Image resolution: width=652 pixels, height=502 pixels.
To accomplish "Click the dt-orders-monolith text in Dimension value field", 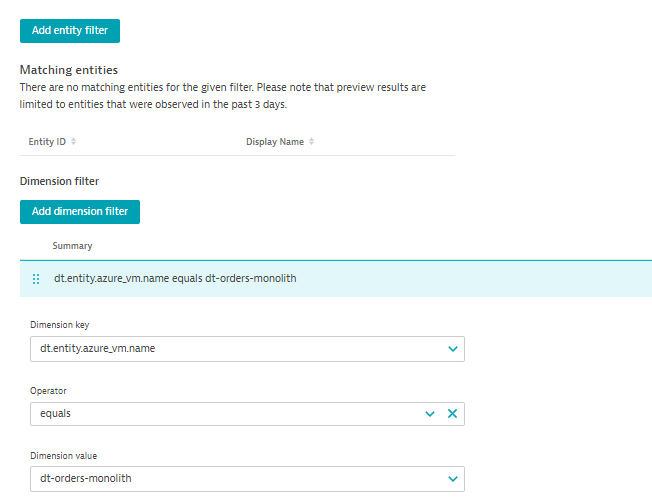I will pyautogui.click(x=85, y=479).
